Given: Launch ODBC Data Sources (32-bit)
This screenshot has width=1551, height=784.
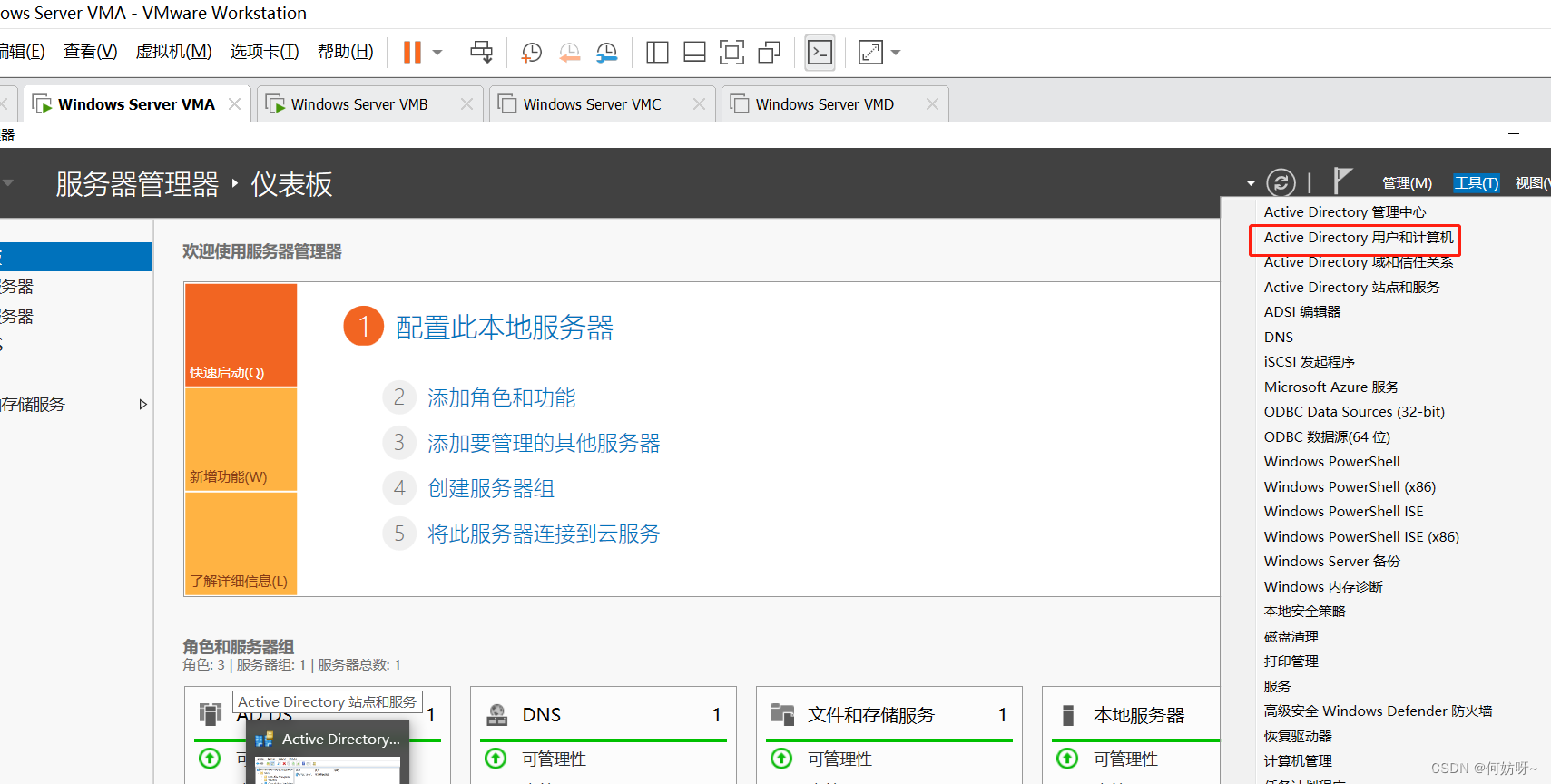Looking at the screenshot, I should coord(1354,412).
